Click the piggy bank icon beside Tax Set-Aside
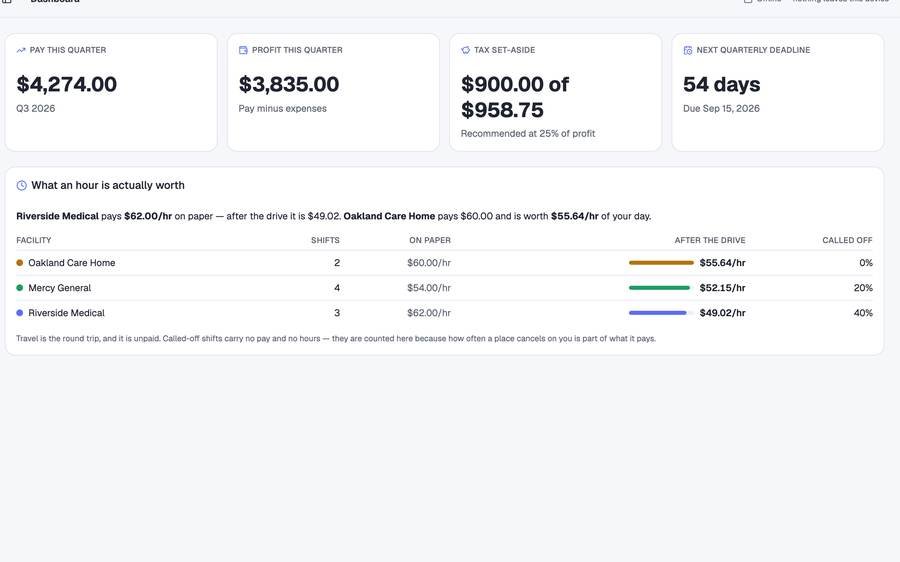This screenshot has height=562, width=900. pyautogui.click(x=465, y=51)
